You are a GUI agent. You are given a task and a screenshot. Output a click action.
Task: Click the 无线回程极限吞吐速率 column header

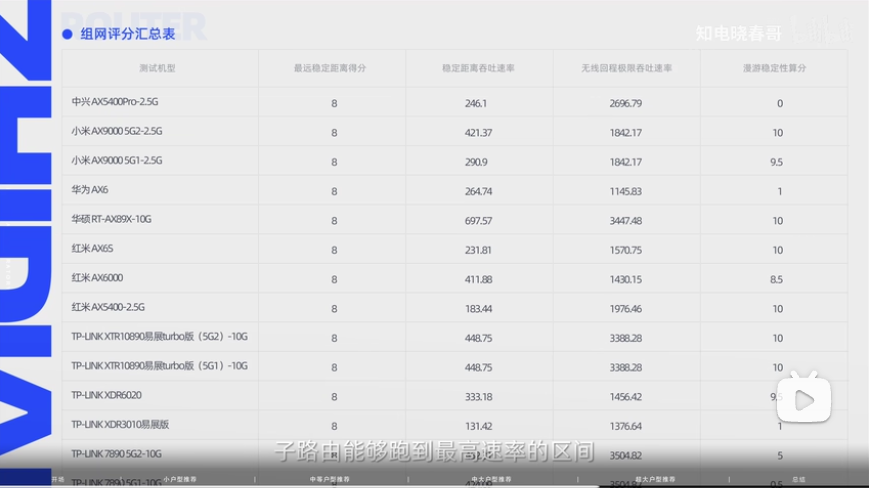click(x=626, y=68)
